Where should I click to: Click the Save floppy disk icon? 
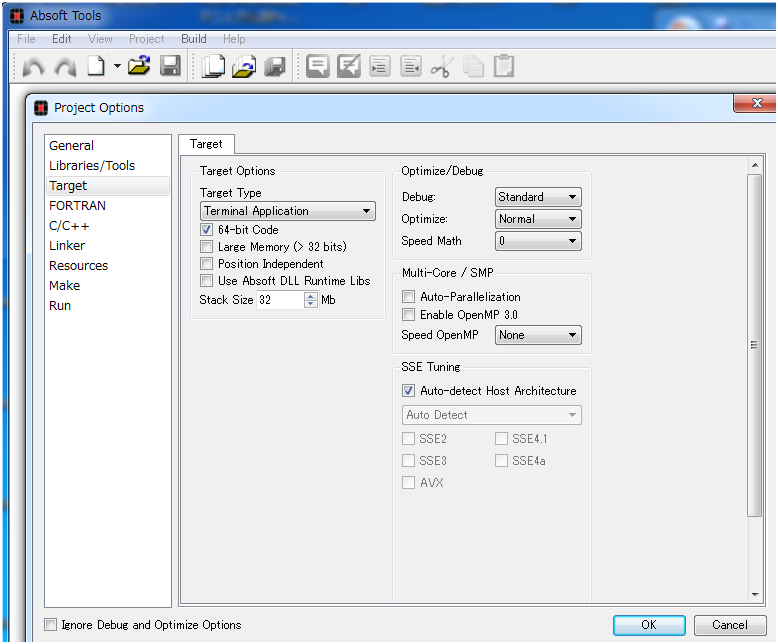(x=170, y=65)
